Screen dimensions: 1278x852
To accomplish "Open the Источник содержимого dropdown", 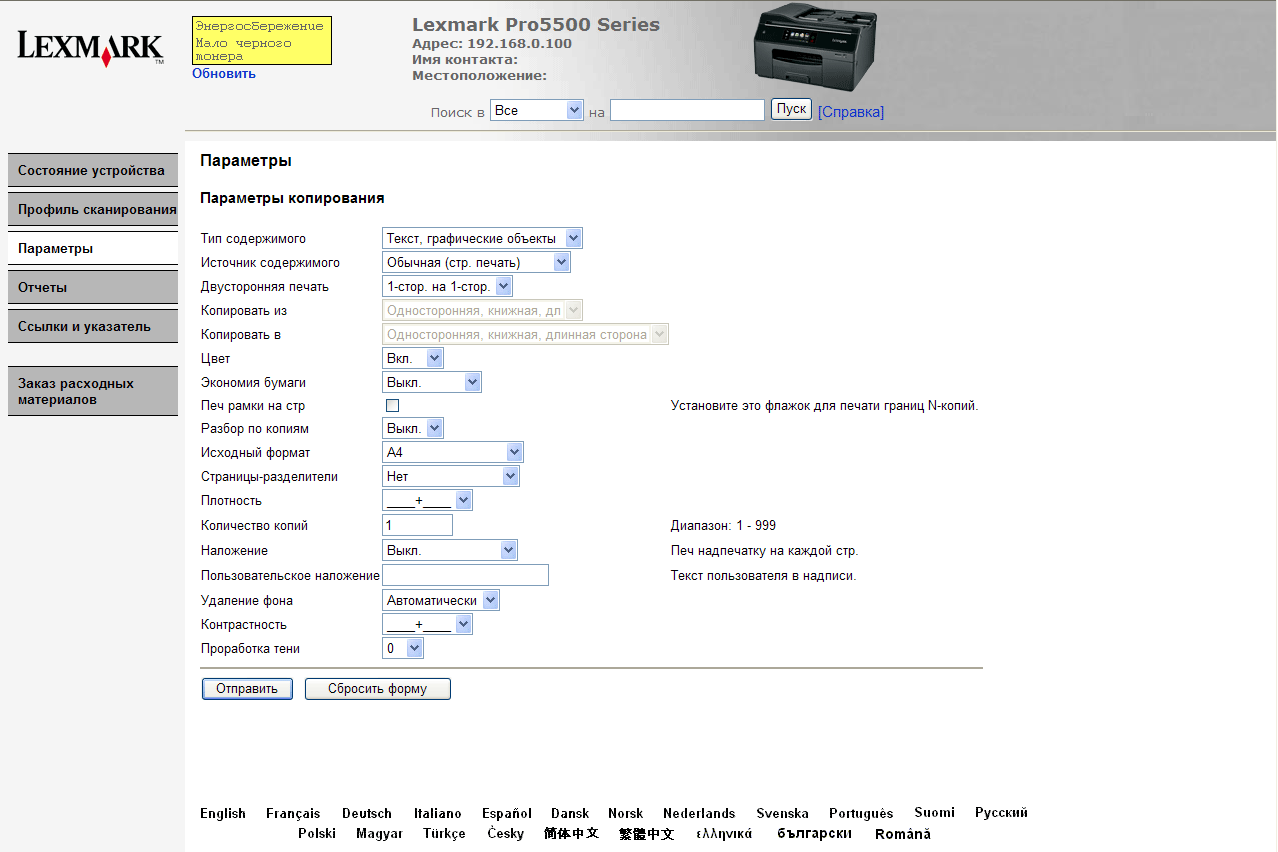I will click(476, 262).
